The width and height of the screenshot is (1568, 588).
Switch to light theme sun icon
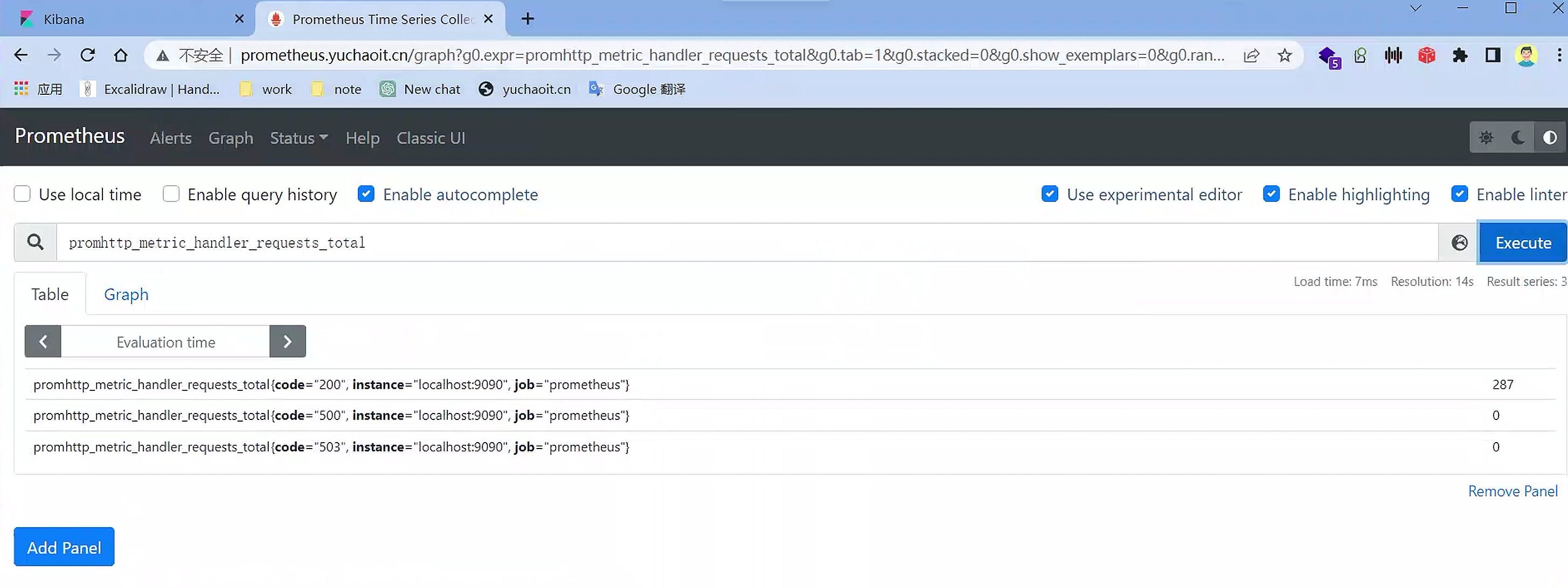tap(1486, 138)
